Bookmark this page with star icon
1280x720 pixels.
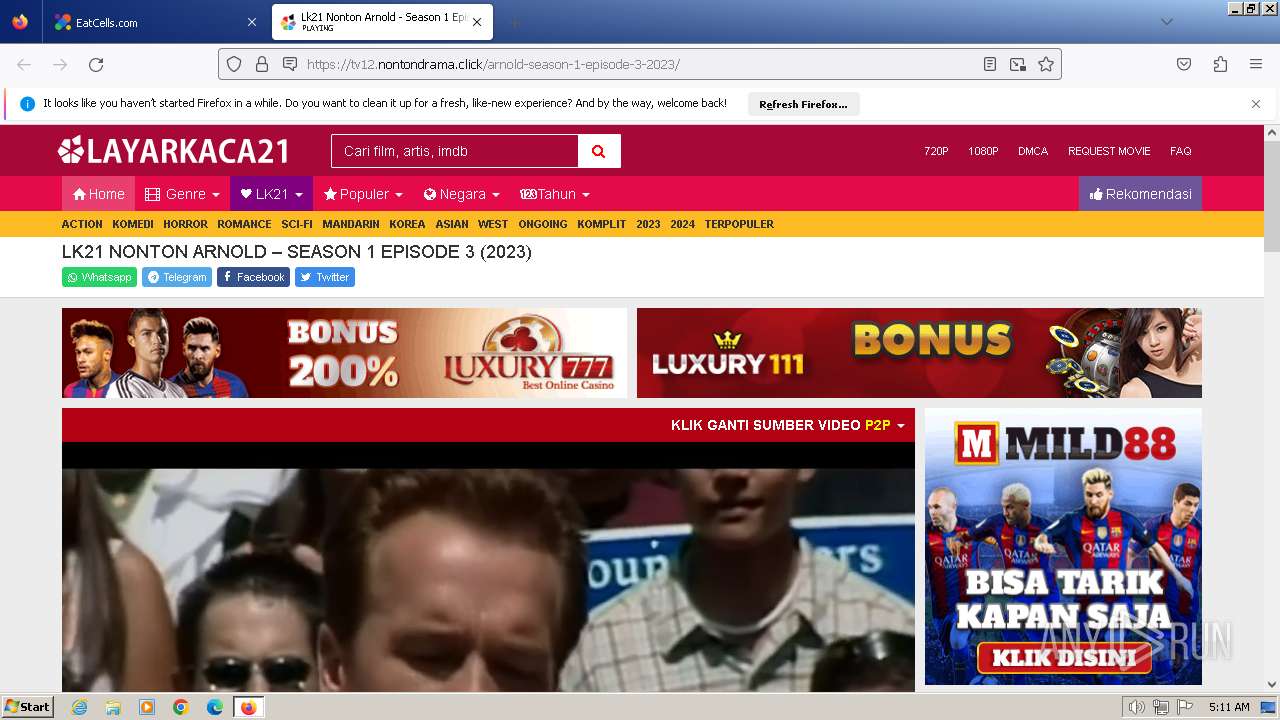pyautogui.click(x=1046, y=64)
